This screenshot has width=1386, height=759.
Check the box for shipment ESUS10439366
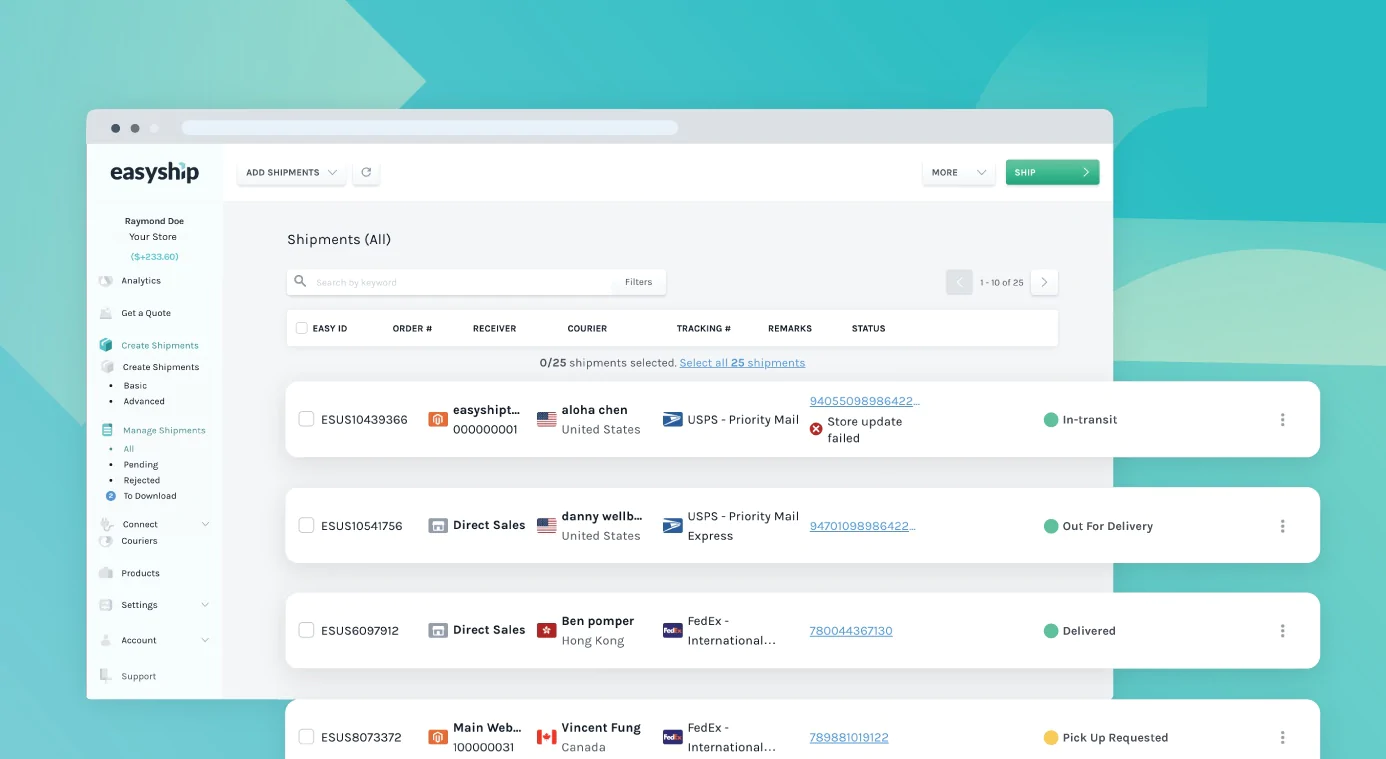tap(307, 419)
